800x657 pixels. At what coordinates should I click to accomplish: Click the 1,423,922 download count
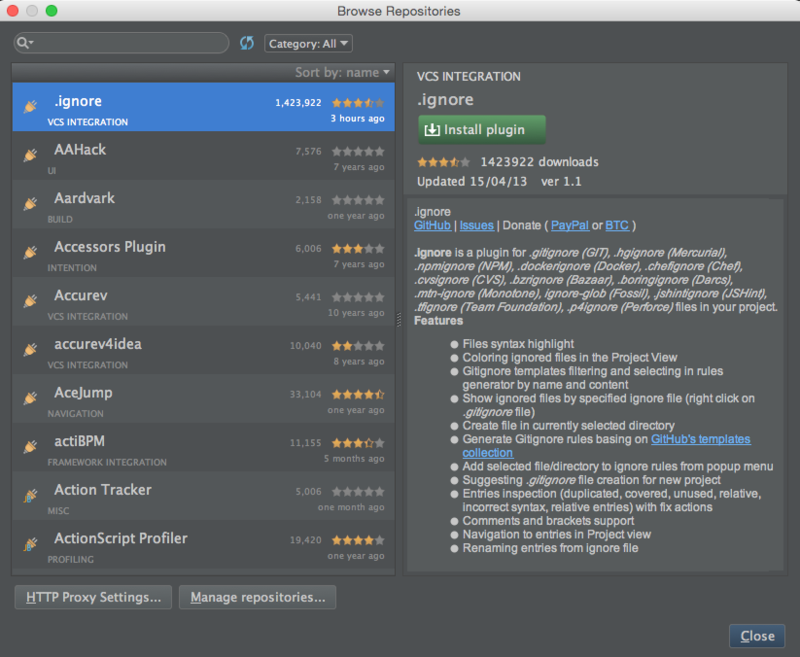coord(298,103)
